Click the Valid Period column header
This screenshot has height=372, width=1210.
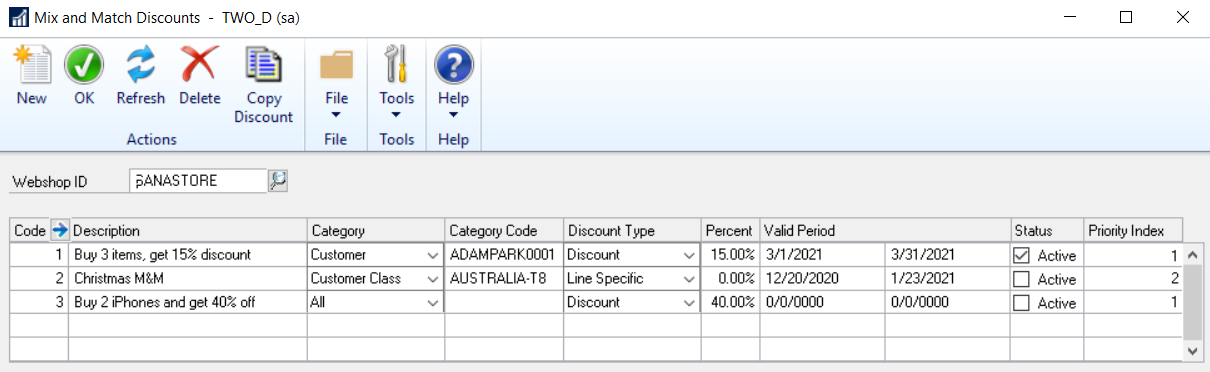click(x=885, y=230)
